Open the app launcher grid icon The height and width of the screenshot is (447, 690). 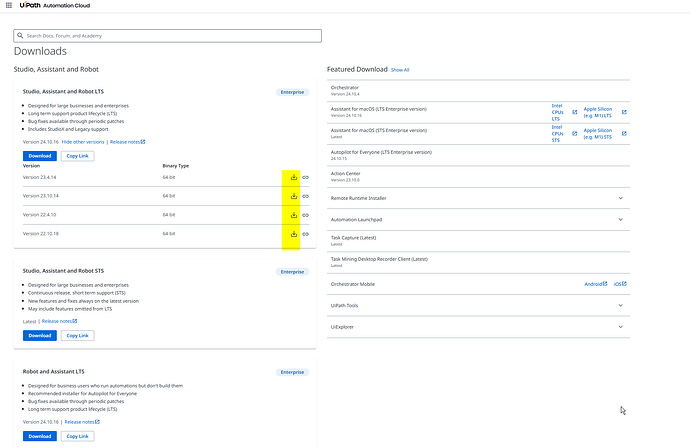(x=9, y=5)
